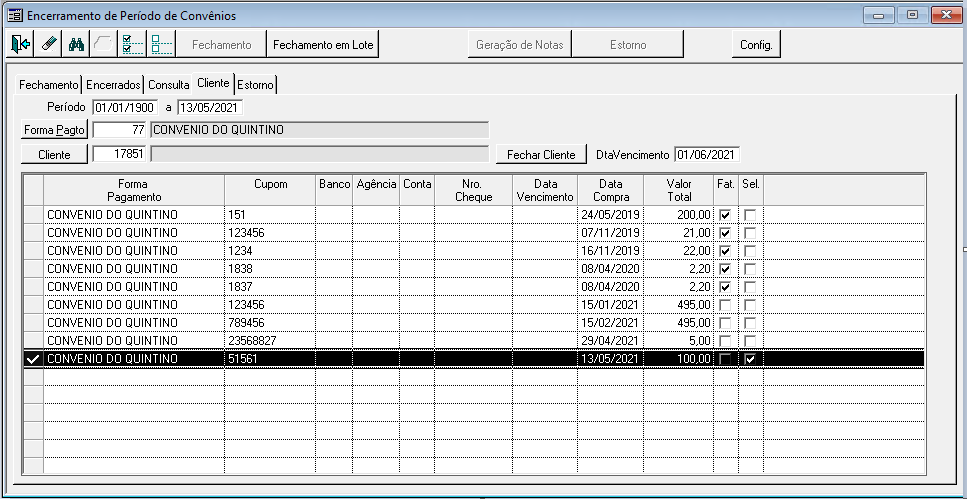Click the period end date 13/05/2021 field
Viewport: 967px width, 499px height.
tap(210, 107)
